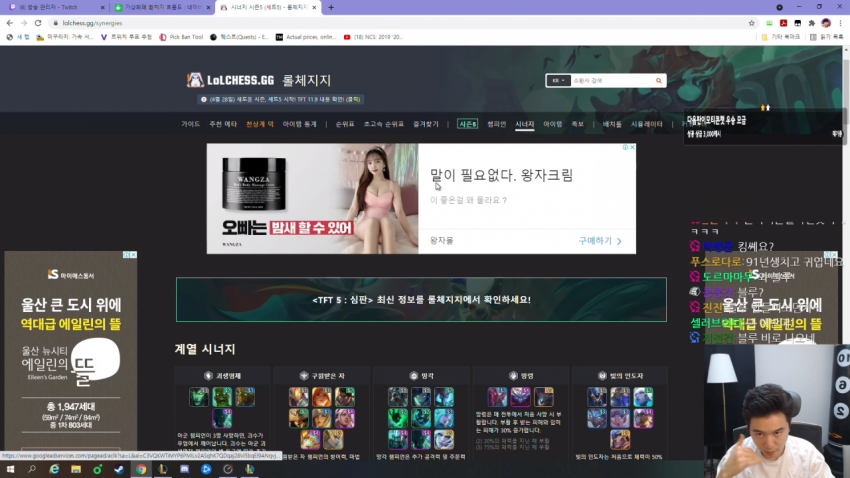
Task: Click the 망각 trait emblem icon
Action: (x=414, y=376)
